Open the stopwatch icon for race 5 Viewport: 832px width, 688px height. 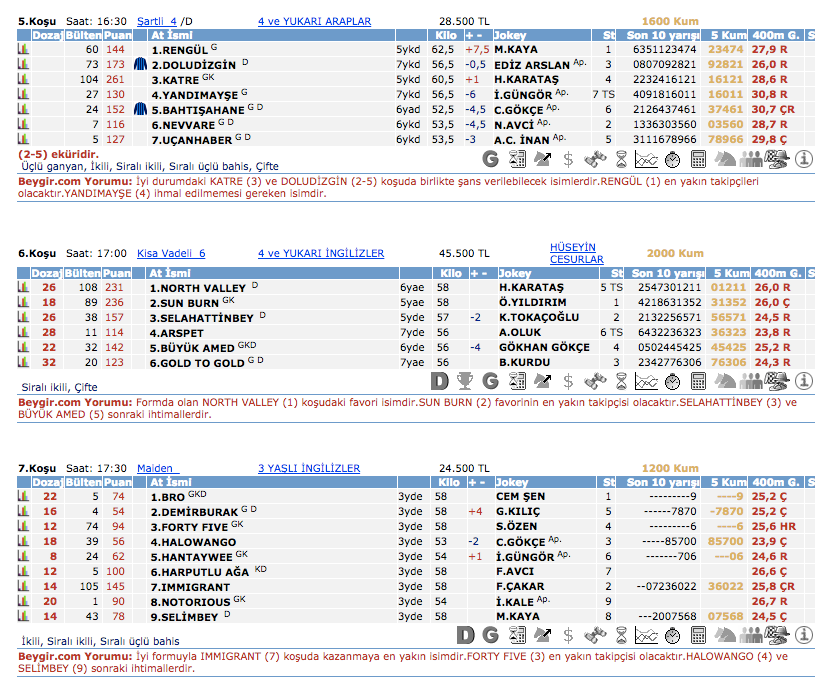673,159
